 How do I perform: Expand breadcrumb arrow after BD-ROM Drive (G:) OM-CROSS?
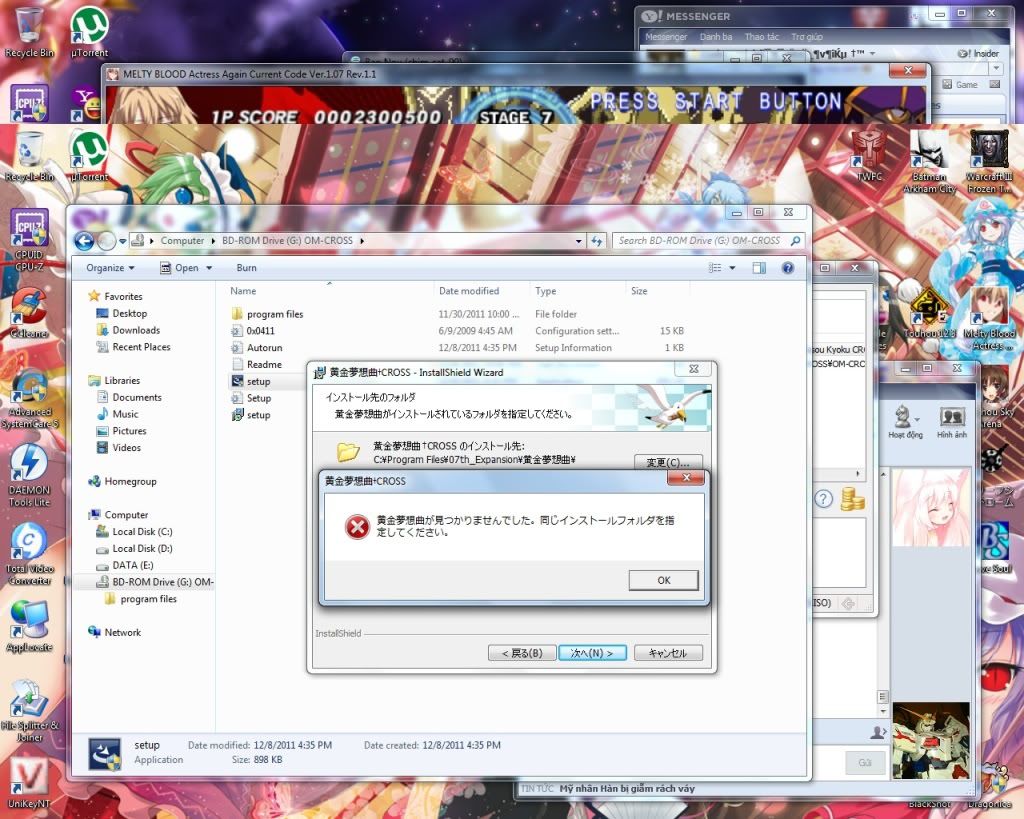click(362, 241)
